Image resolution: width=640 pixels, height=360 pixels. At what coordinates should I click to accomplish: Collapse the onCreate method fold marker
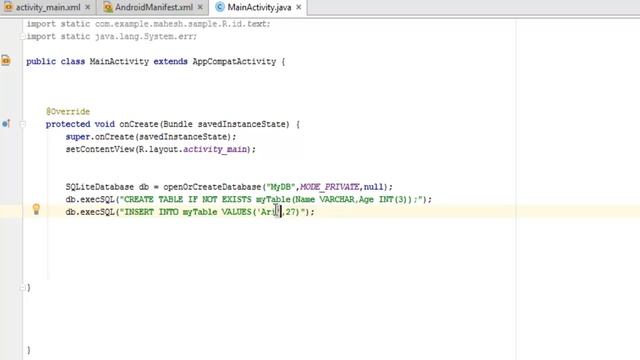[x=22, y=124]
